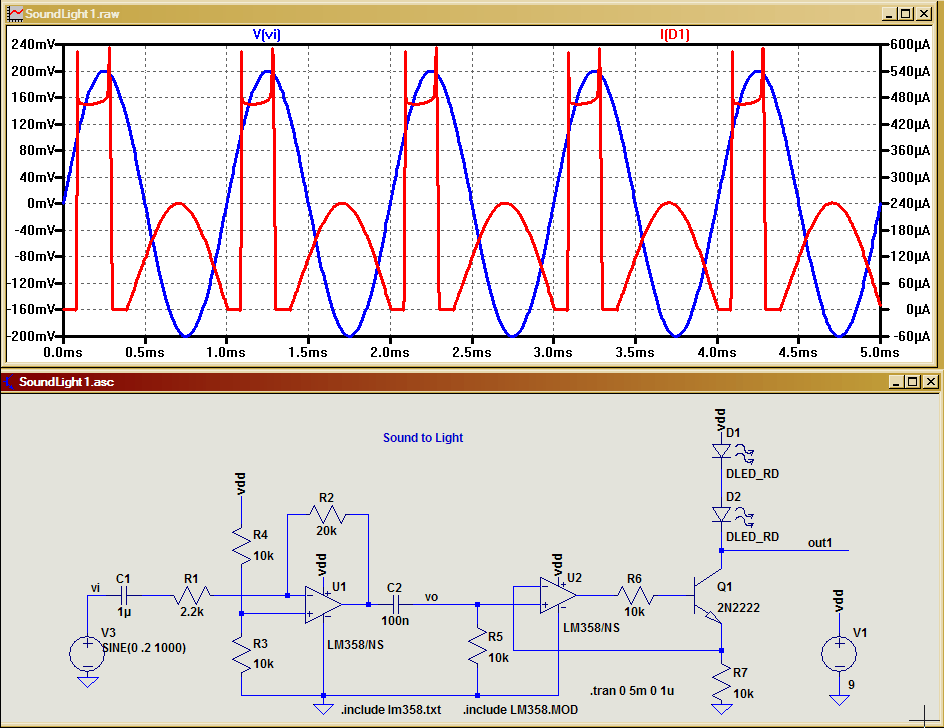Click the 0µA right axis label
Image resolution: width=944 pixels, height=728 pixels.
pos(918,310)
